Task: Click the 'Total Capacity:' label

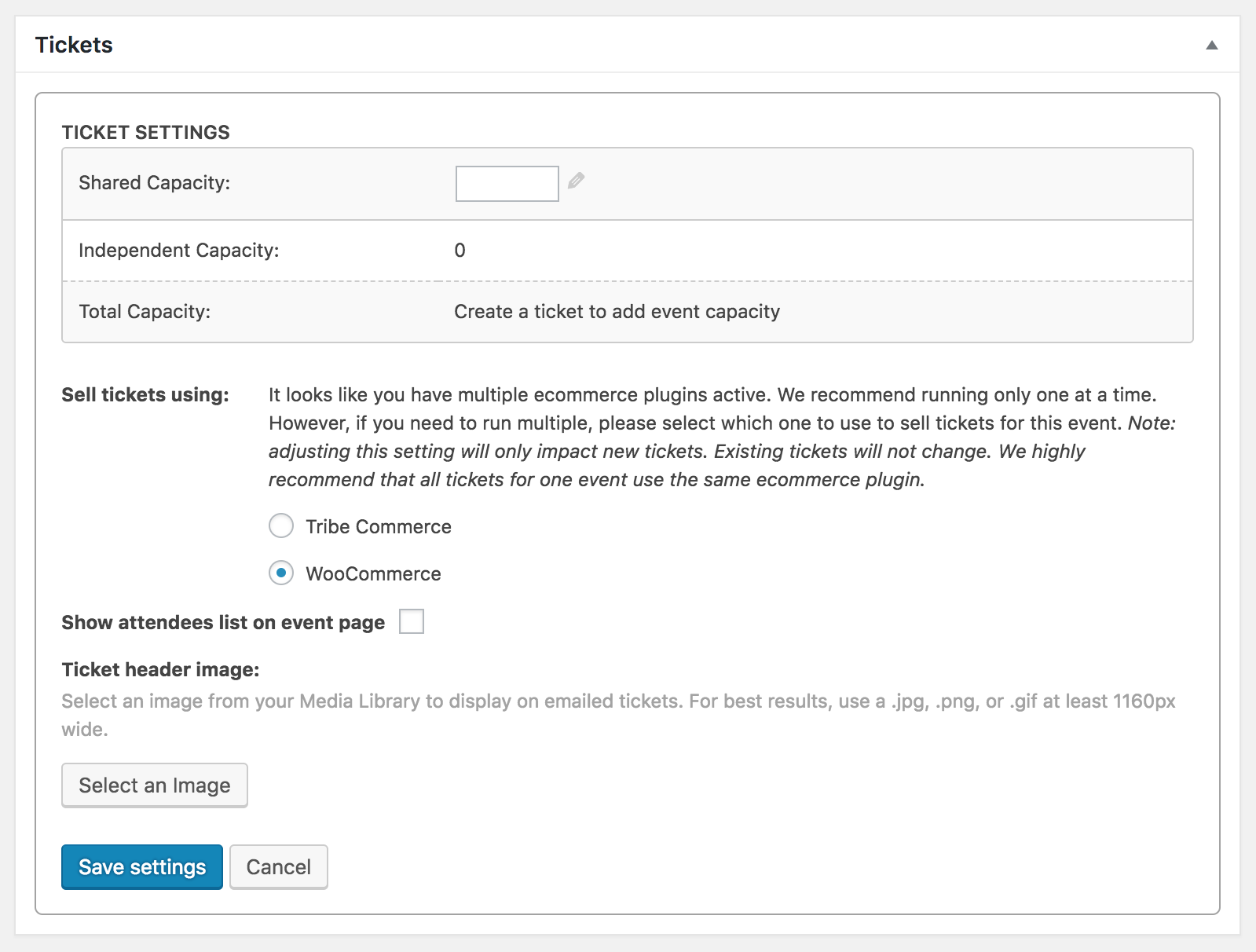Action: (145, 312)
